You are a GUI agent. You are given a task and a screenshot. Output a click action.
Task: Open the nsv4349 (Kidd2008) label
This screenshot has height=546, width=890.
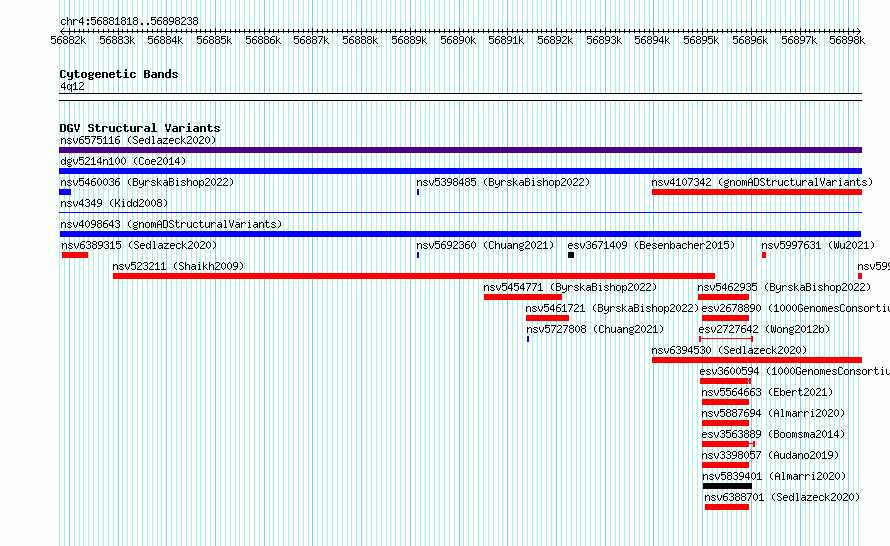pyautogui.click(x=114, y=203)
